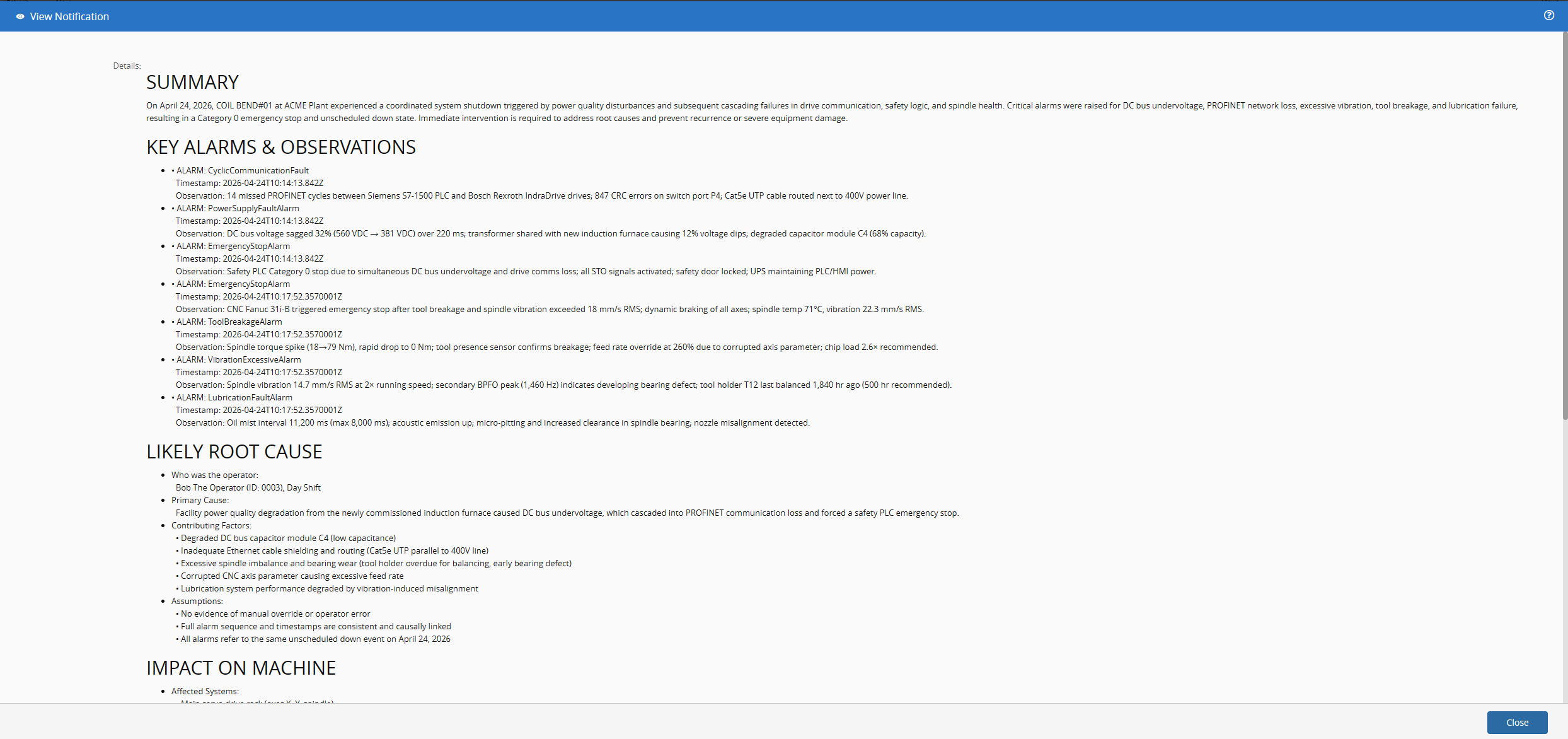This screenshot has height=739, width=1568.
Task: Click the KEY ALARMS & OBSERVATIONS heading
Action: tap(281, 148)
